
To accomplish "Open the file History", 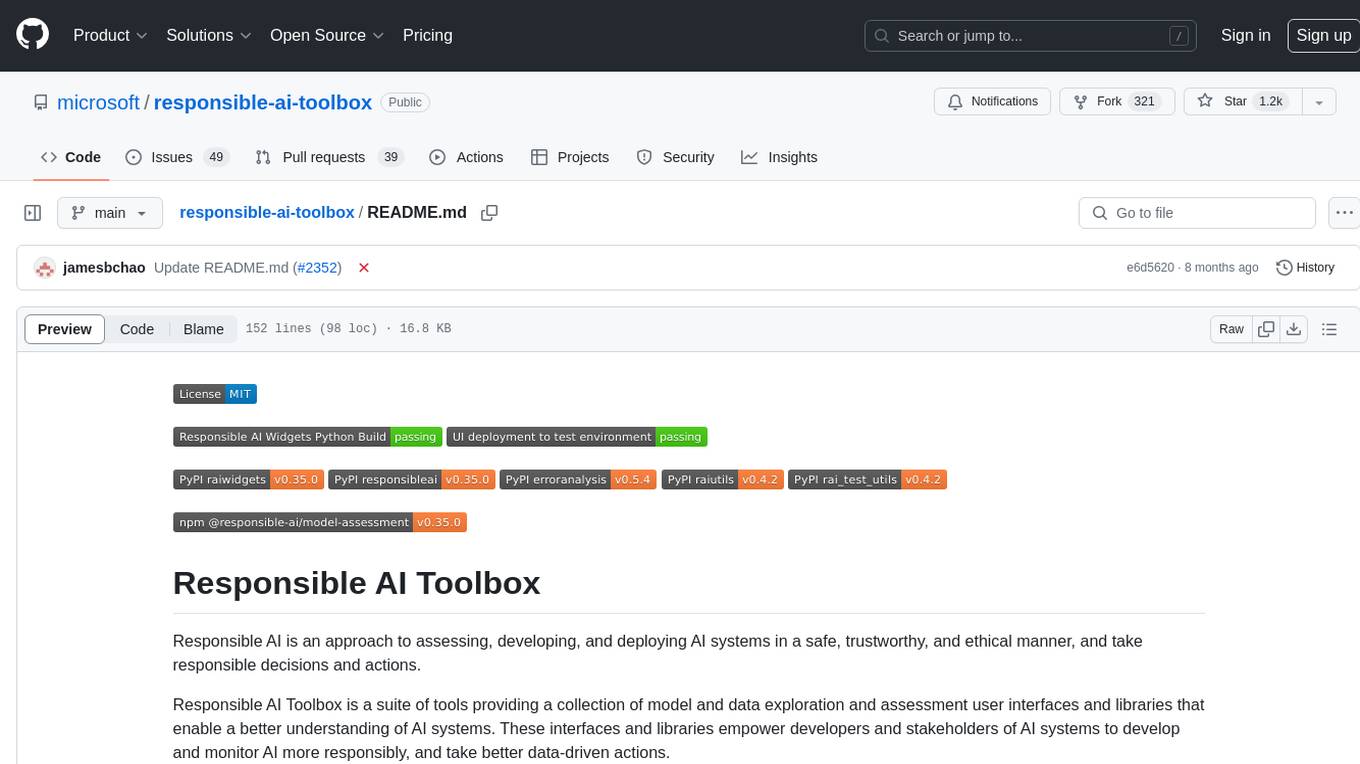I will [x=1306, y=268].
